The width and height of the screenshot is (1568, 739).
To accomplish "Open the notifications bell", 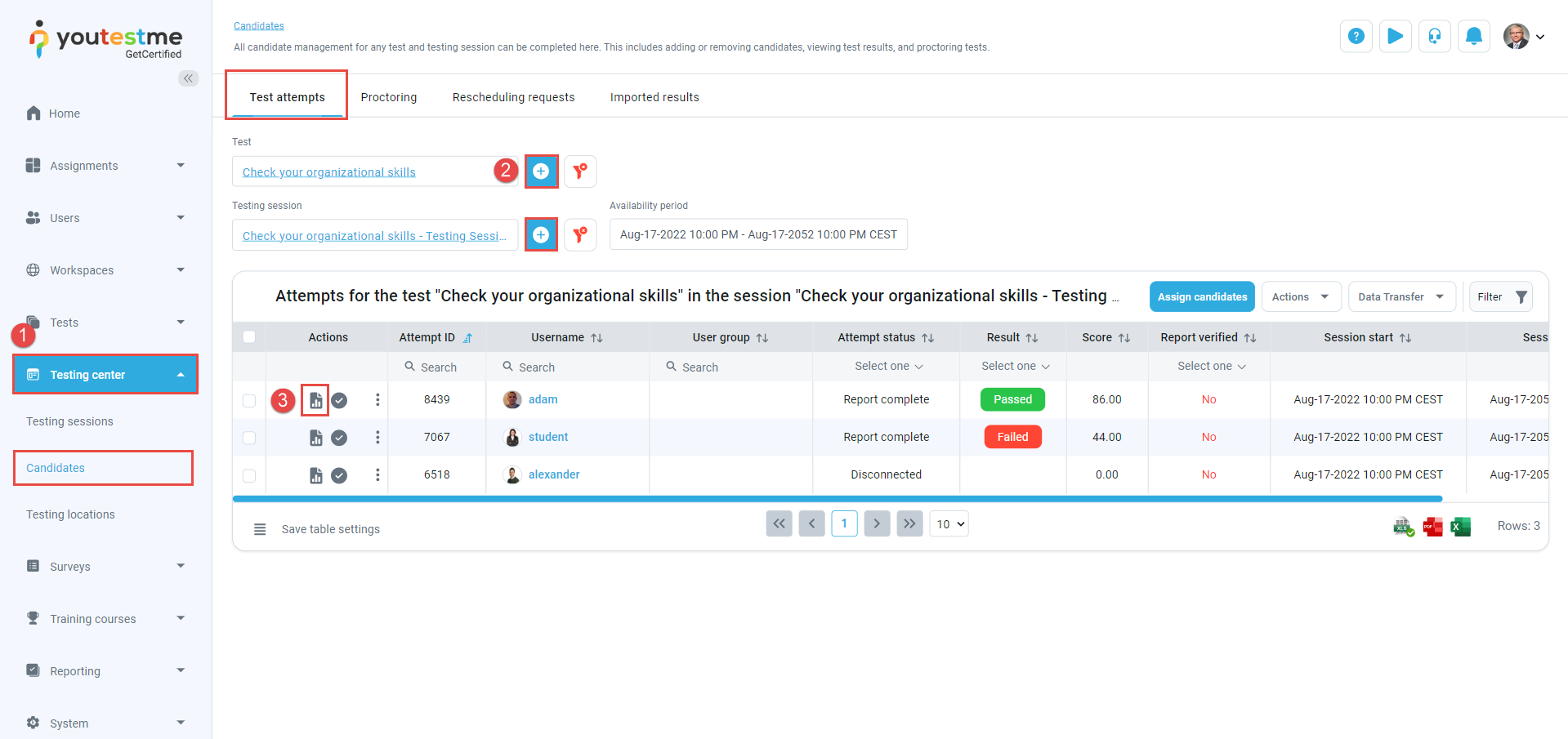I will (x=1473, y=36).
